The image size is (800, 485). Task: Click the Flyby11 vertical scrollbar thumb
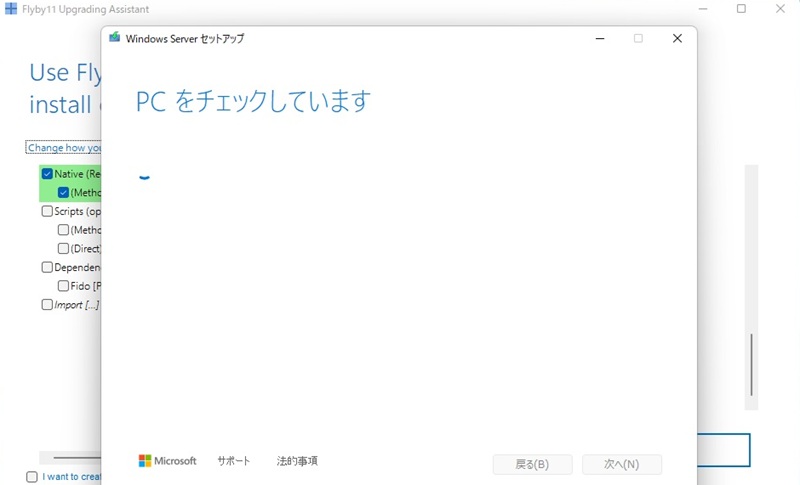point(752,363)
